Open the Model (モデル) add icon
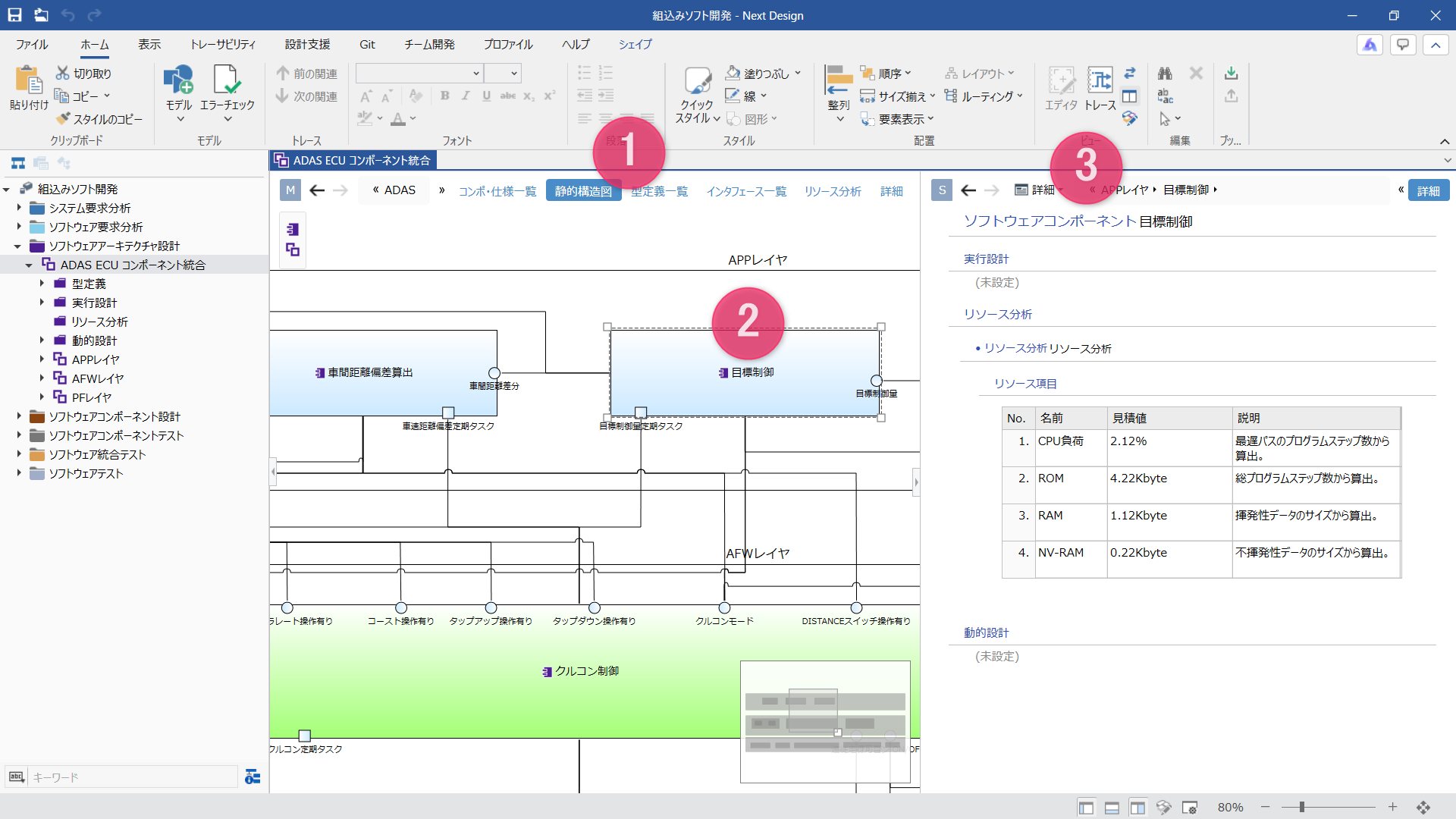1456x819 pixels. [x=179, y=80]
